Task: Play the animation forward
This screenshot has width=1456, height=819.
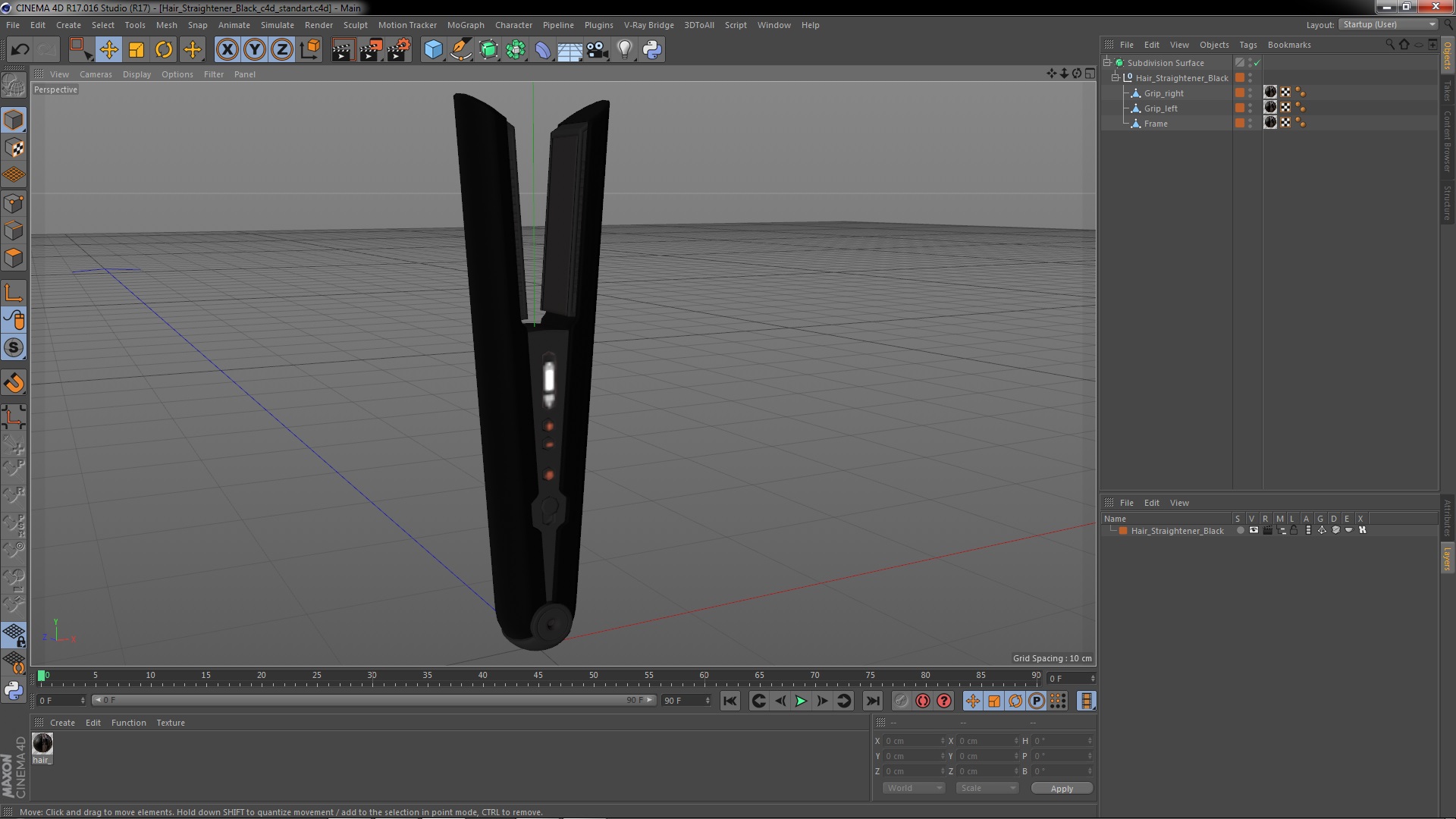Action: pos(801,701)
